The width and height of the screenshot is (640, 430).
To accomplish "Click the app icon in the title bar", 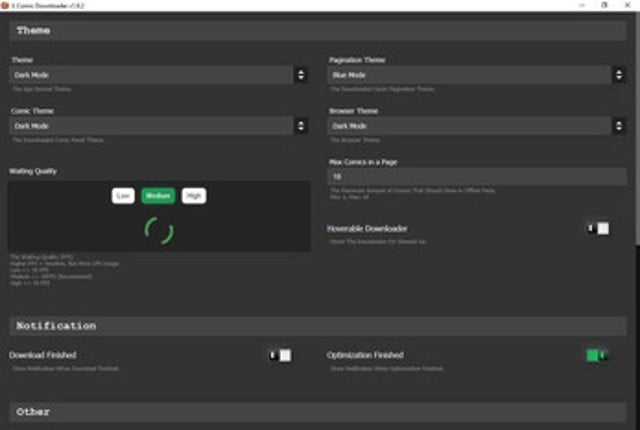I will [x=5, y=5].
